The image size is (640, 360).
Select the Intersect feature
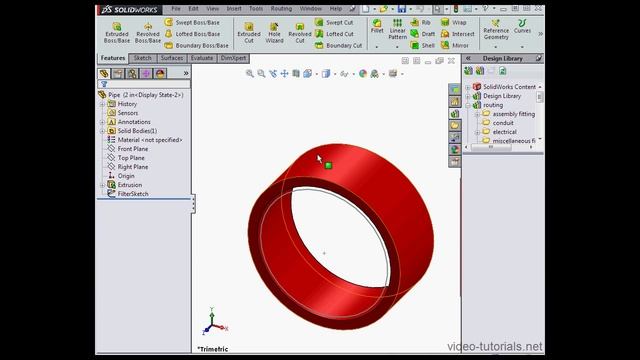[458, 34]
